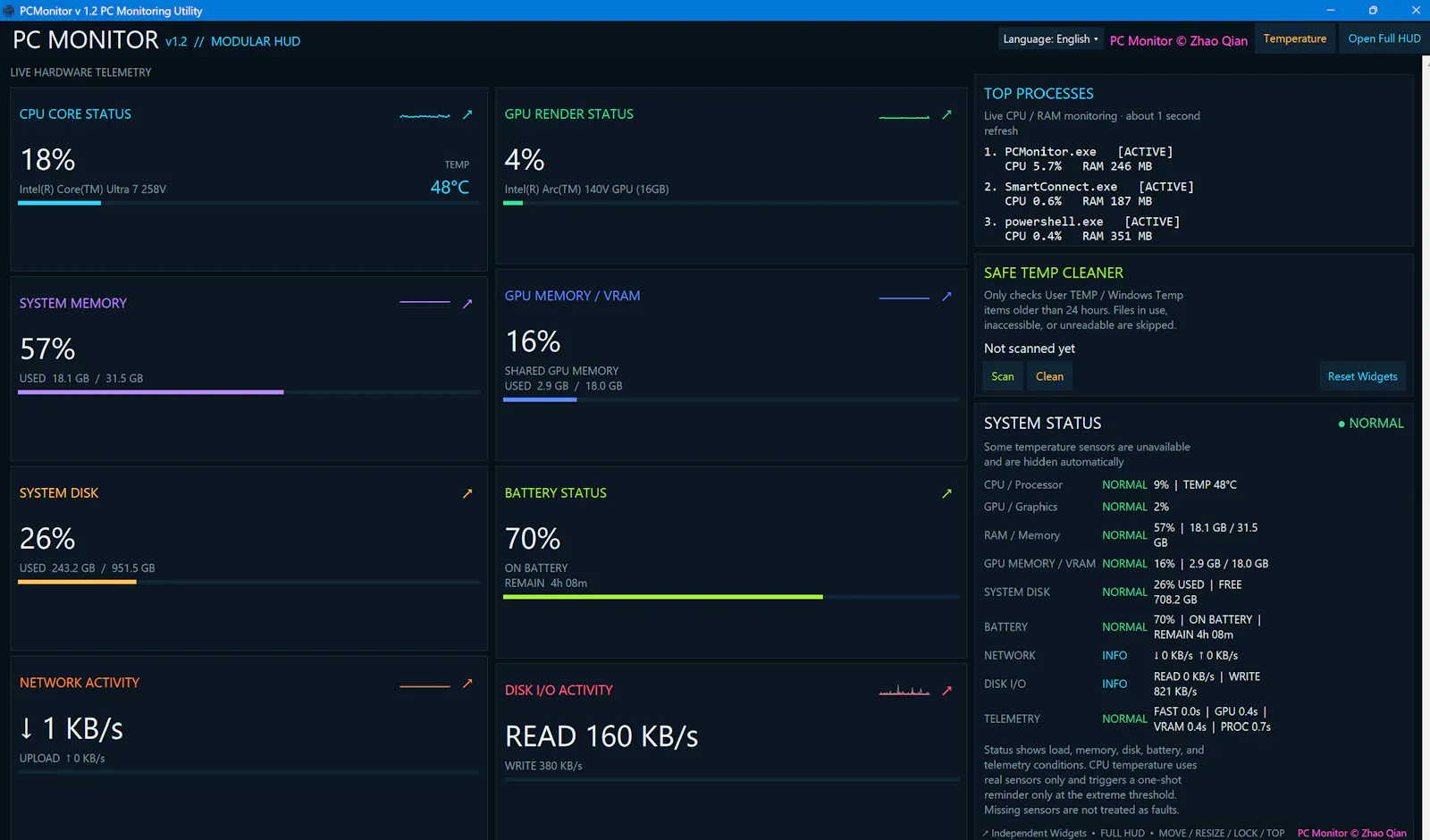Click the 57% system memory value
The height and width of the screenshot is (840, 1430).
coord(47,349)
